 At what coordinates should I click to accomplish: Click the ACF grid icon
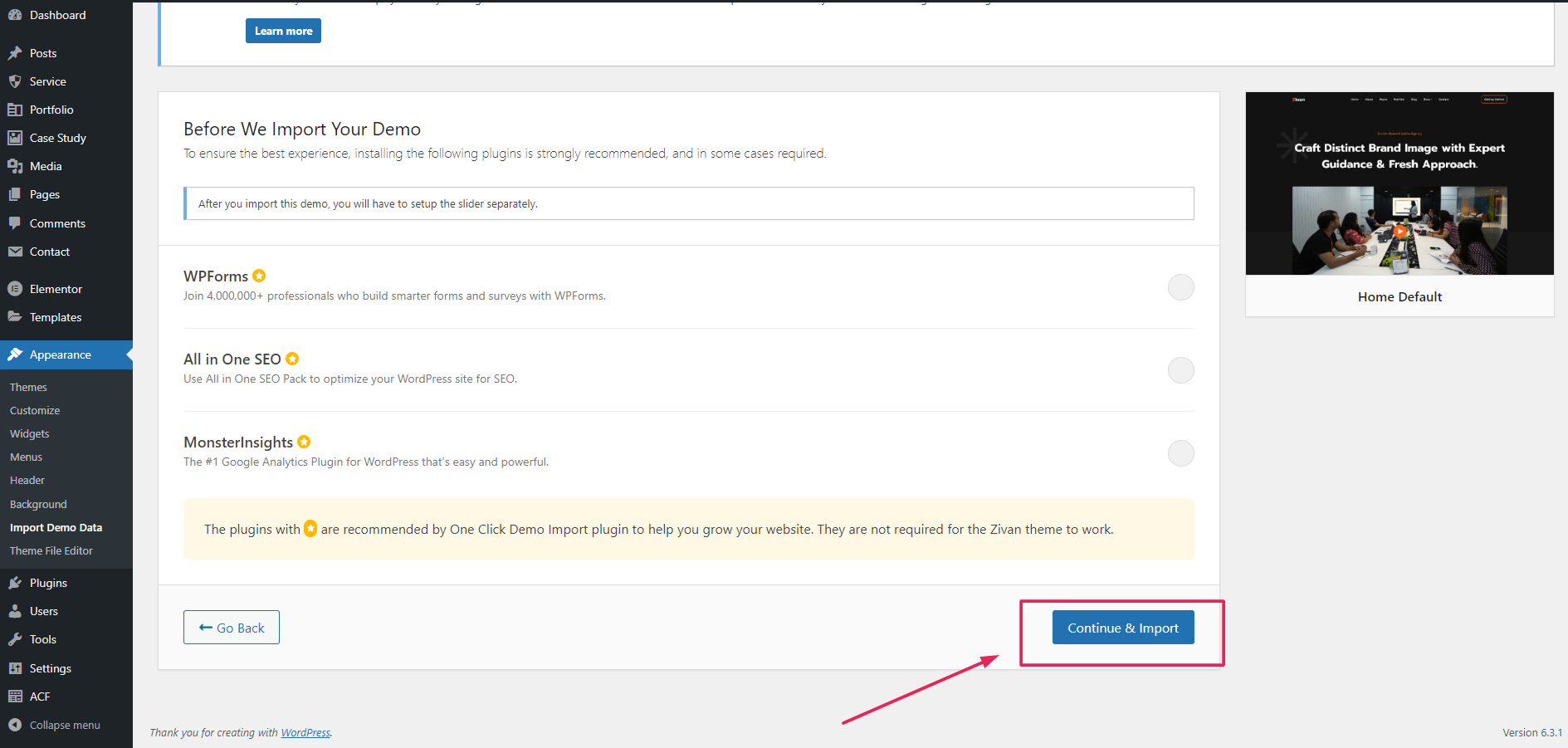[x=15, y=697]
